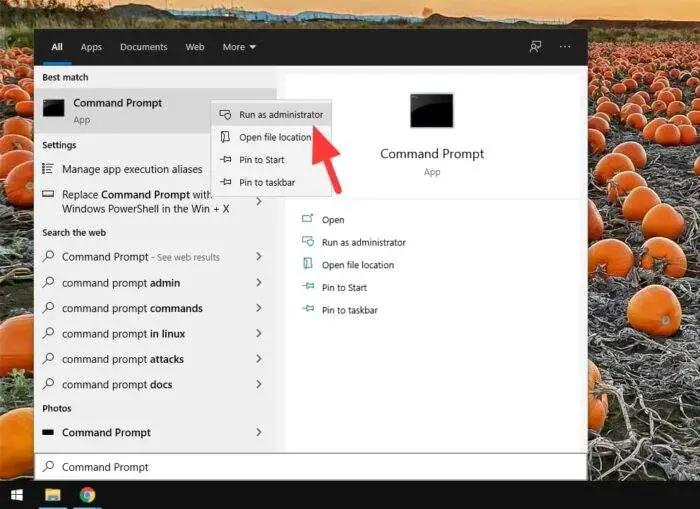Expand arrow for 'command prompt commands'
Viewport: 700px width, 509px height.
(x=259, y=308)
